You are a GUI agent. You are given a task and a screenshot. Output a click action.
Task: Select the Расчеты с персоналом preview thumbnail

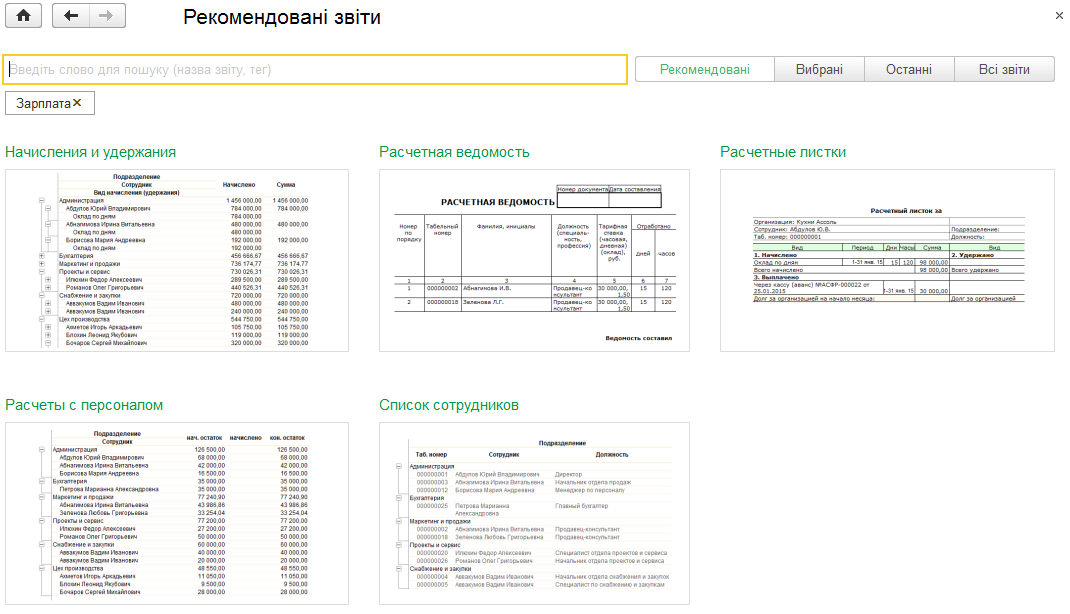coord(177,514)
